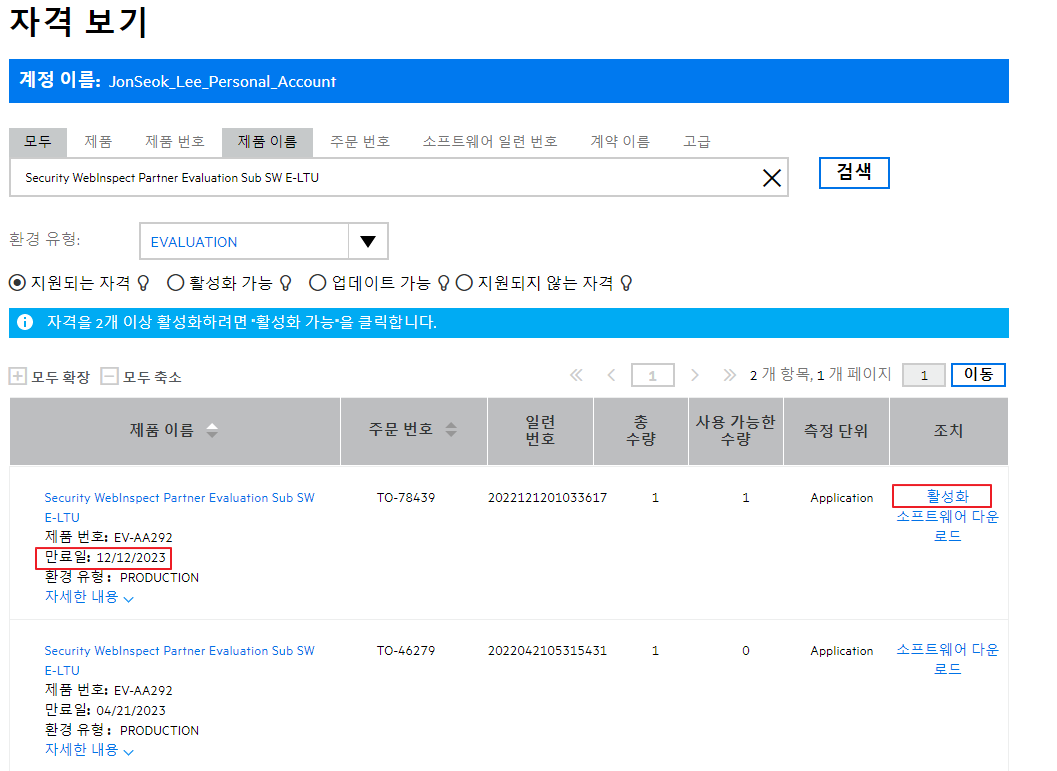
Task: Switch to the 주문 번호 tab
Action: click(x=360, y=142)
